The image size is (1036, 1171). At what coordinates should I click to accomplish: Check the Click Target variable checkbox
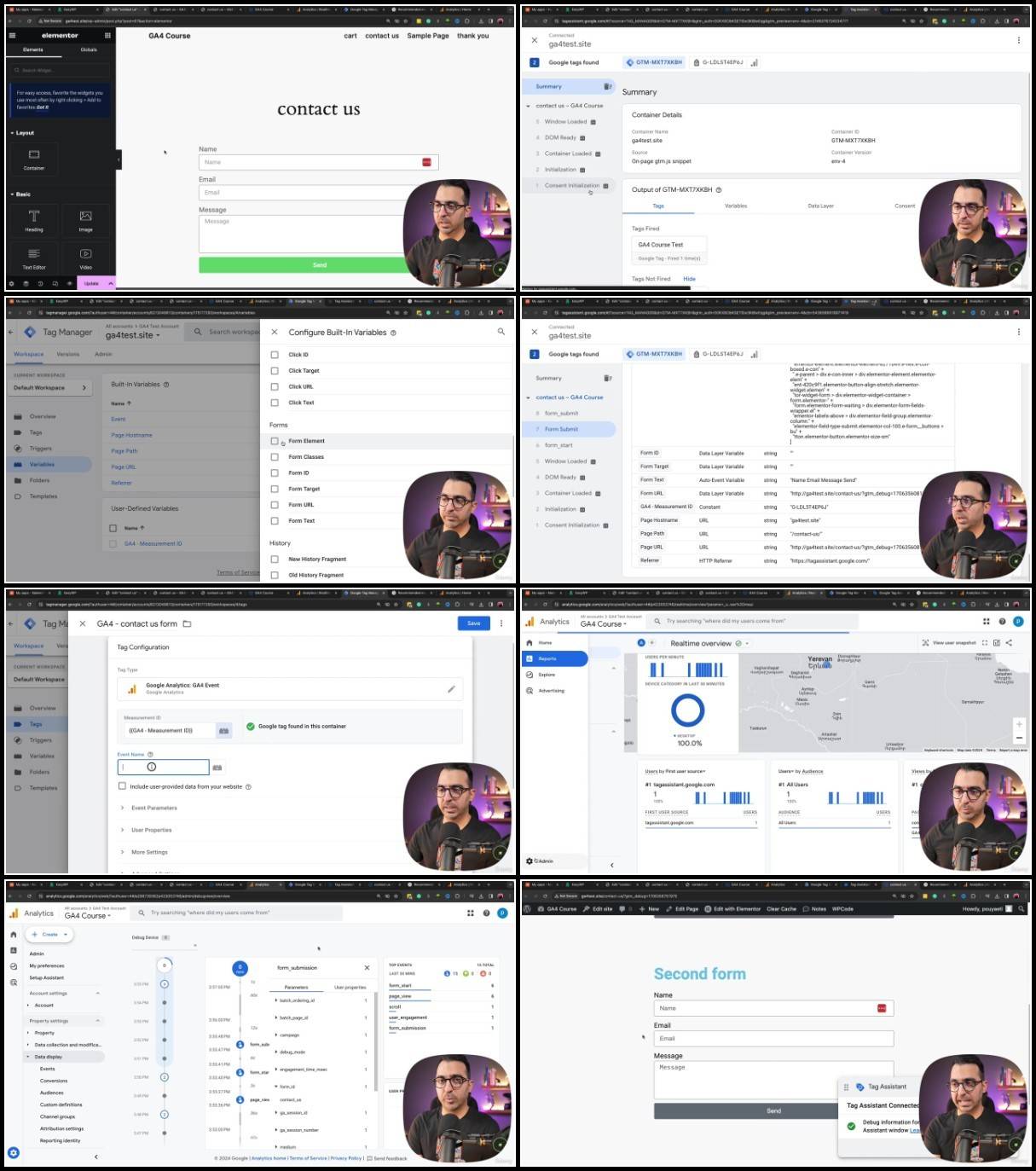coord(275,371)
